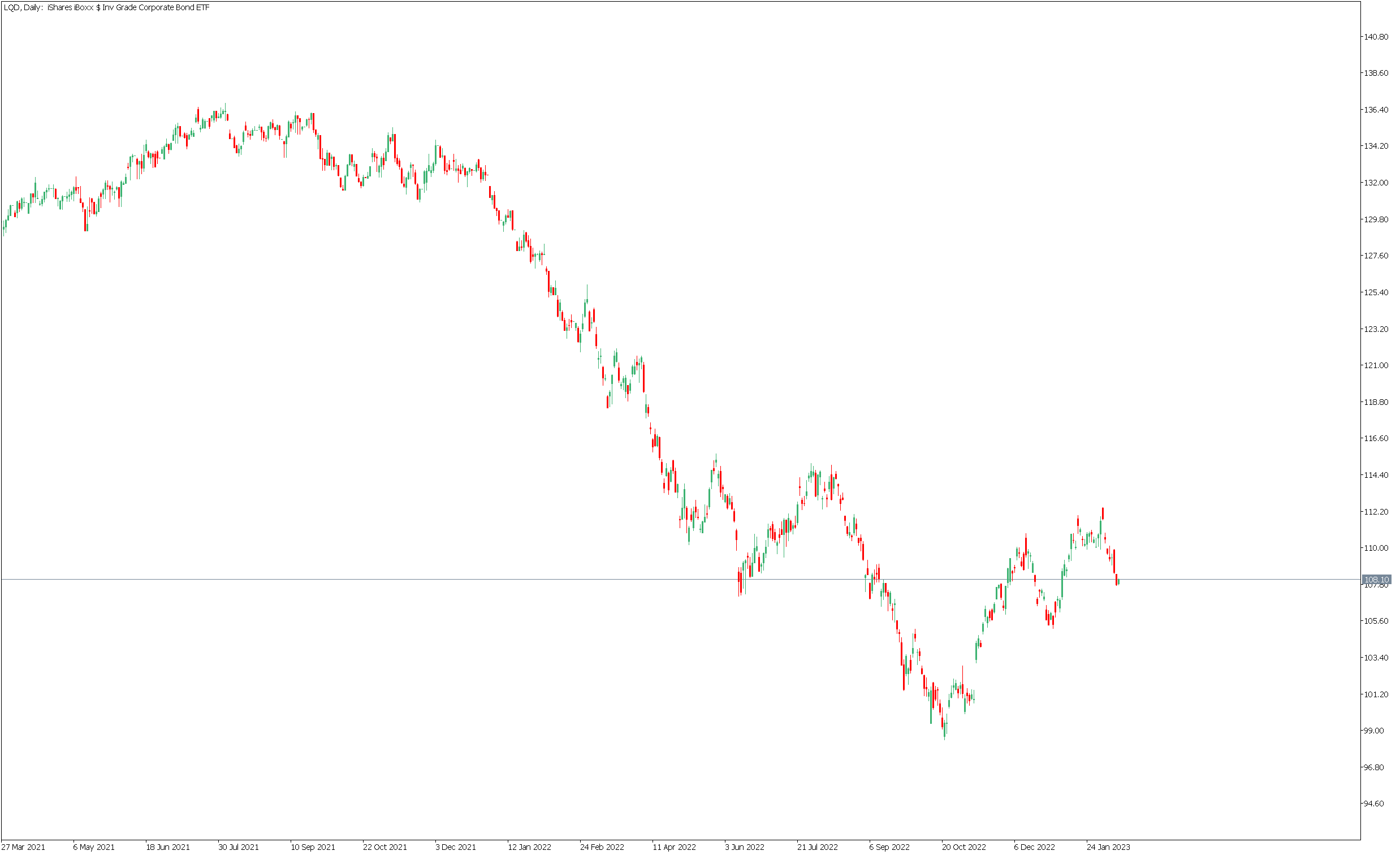The width and height of the screenshot is (1400, 855).
Task: Click the 138.60 price axis label
Action: point(1376,74)
